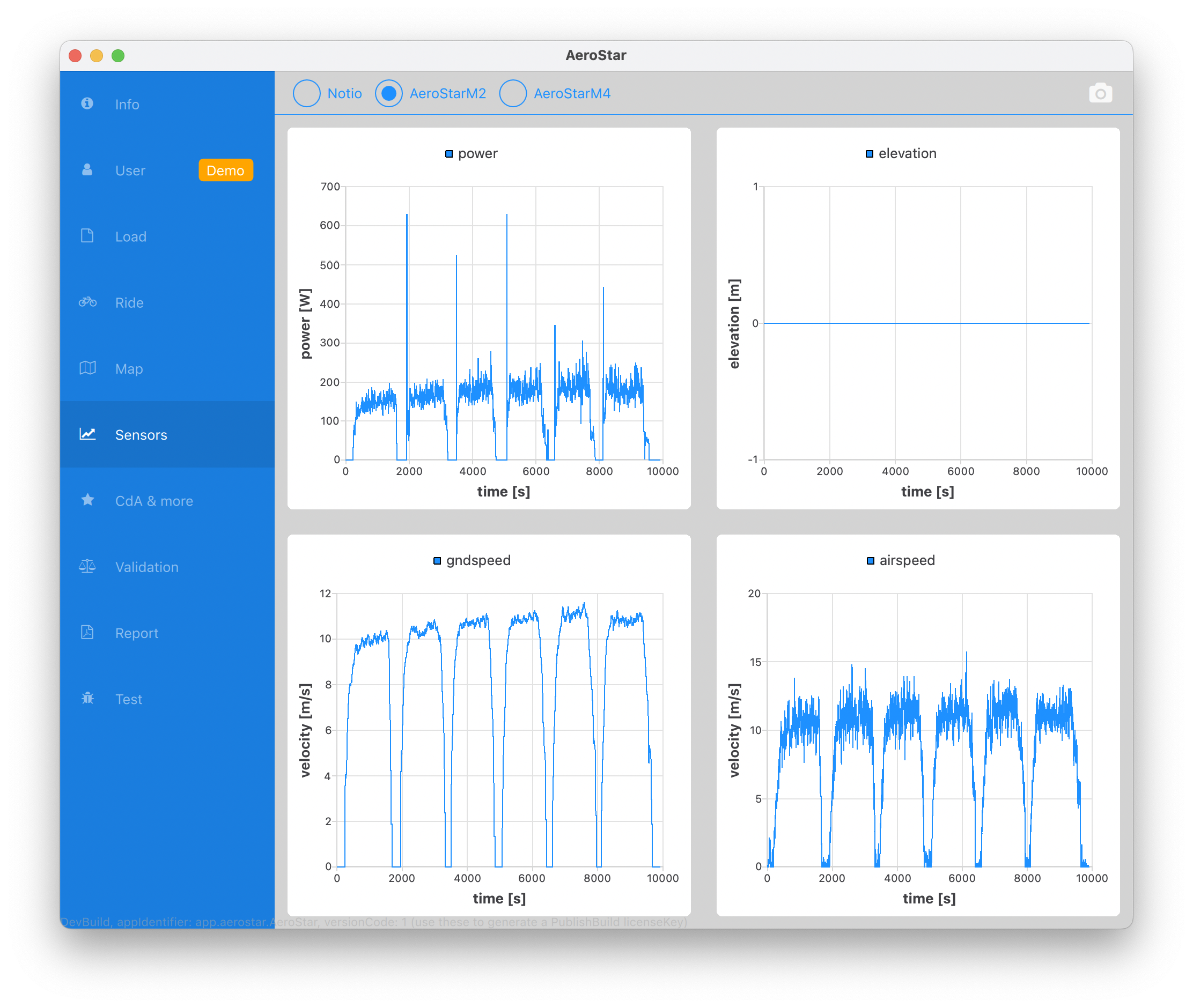Click the green macOS fullscreen window button
The width and height of the screenshot is (1193, 1008).
click(x=119, y=55)
